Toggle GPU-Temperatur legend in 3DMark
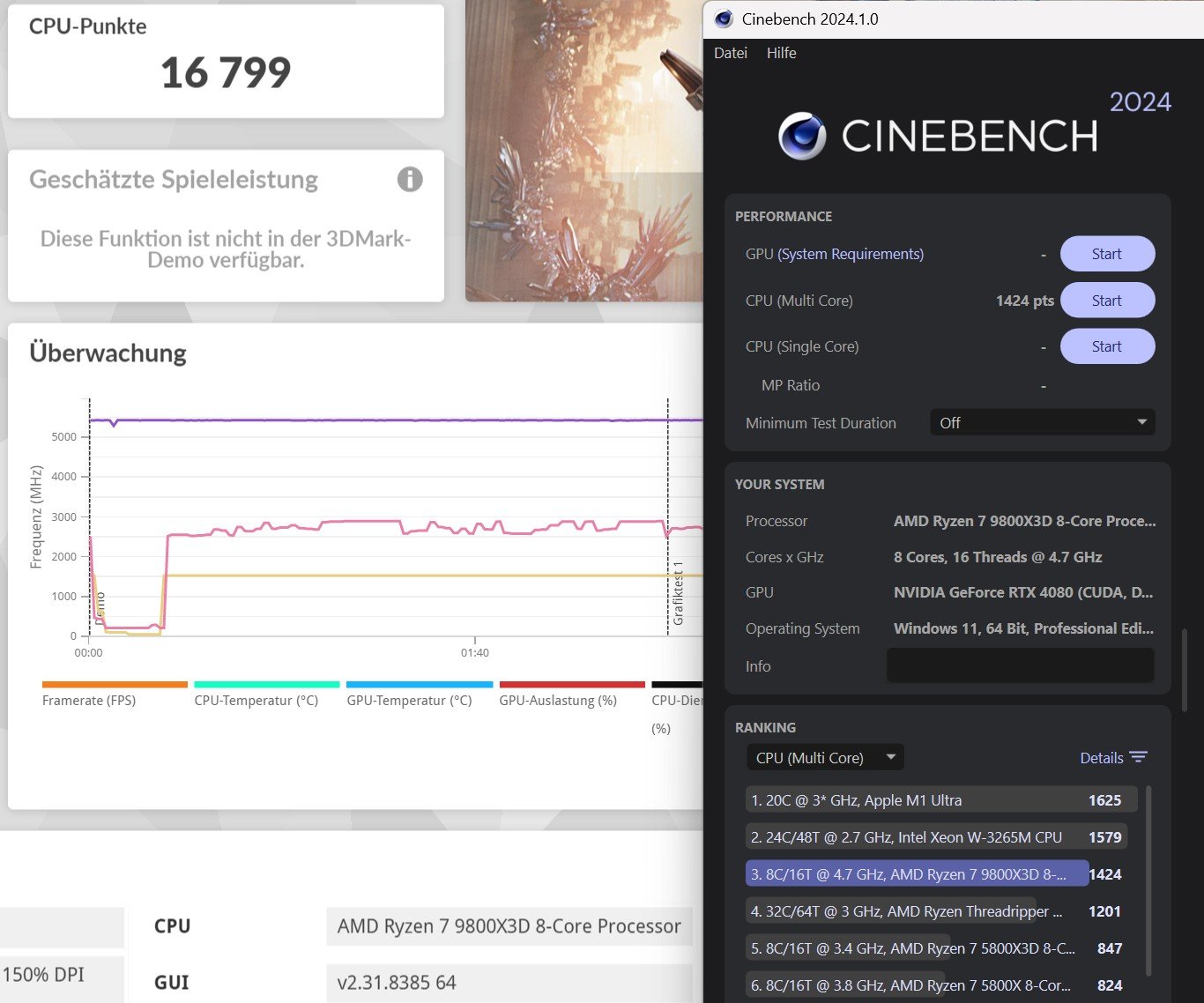This screenshot has height=1003, width=1204. click(x=420, y=694)
